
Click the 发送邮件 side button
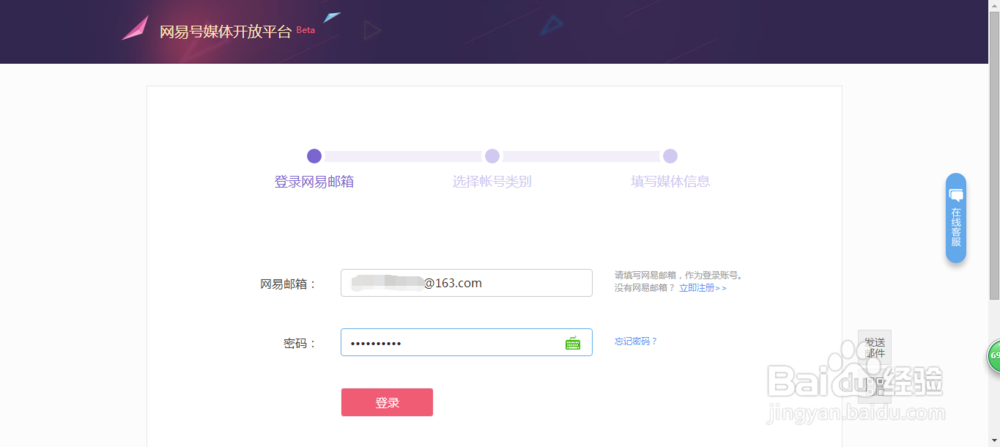tap(875, 348)
